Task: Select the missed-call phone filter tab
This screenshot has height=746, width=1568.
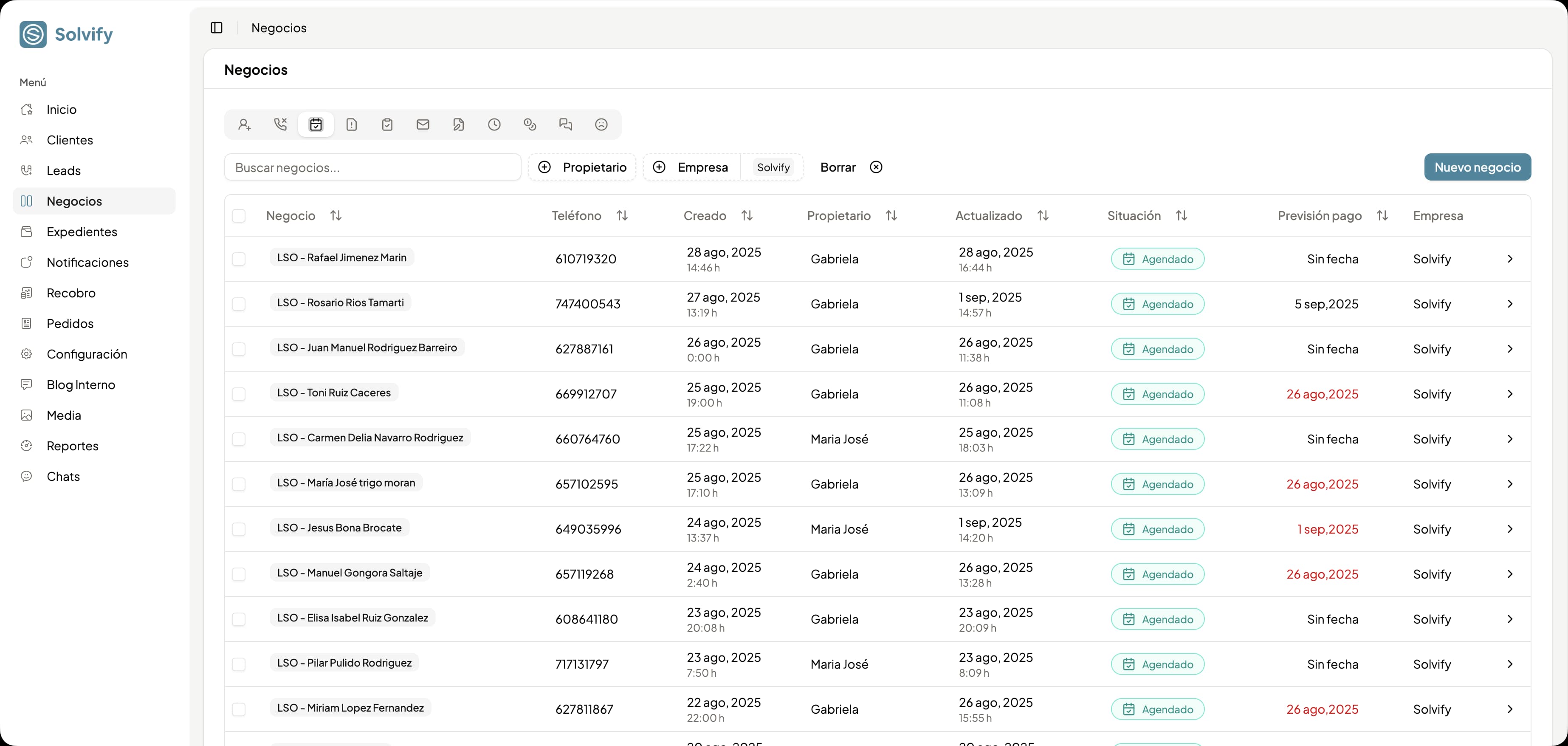Action: tap(280, 124)
